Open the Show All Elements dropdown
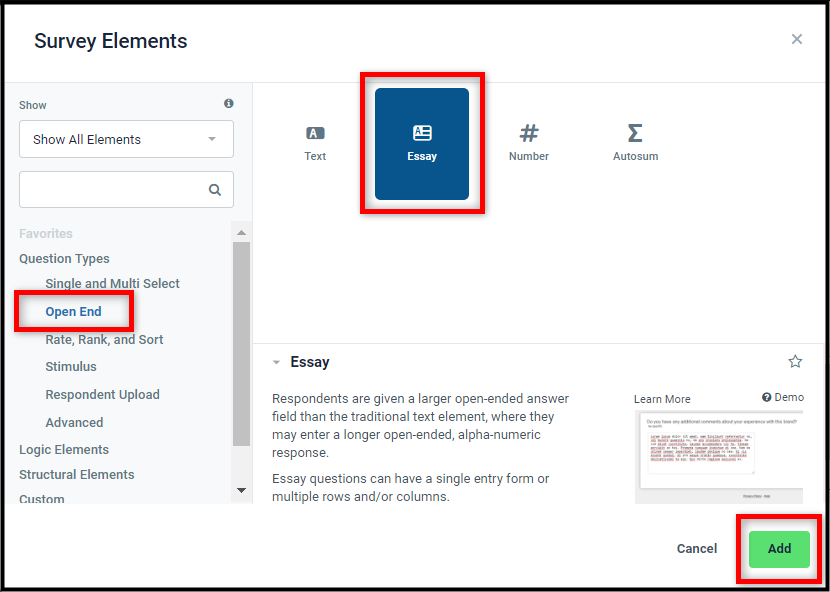The height and width of the screenshot is (592, 830). tap(127, 139)
